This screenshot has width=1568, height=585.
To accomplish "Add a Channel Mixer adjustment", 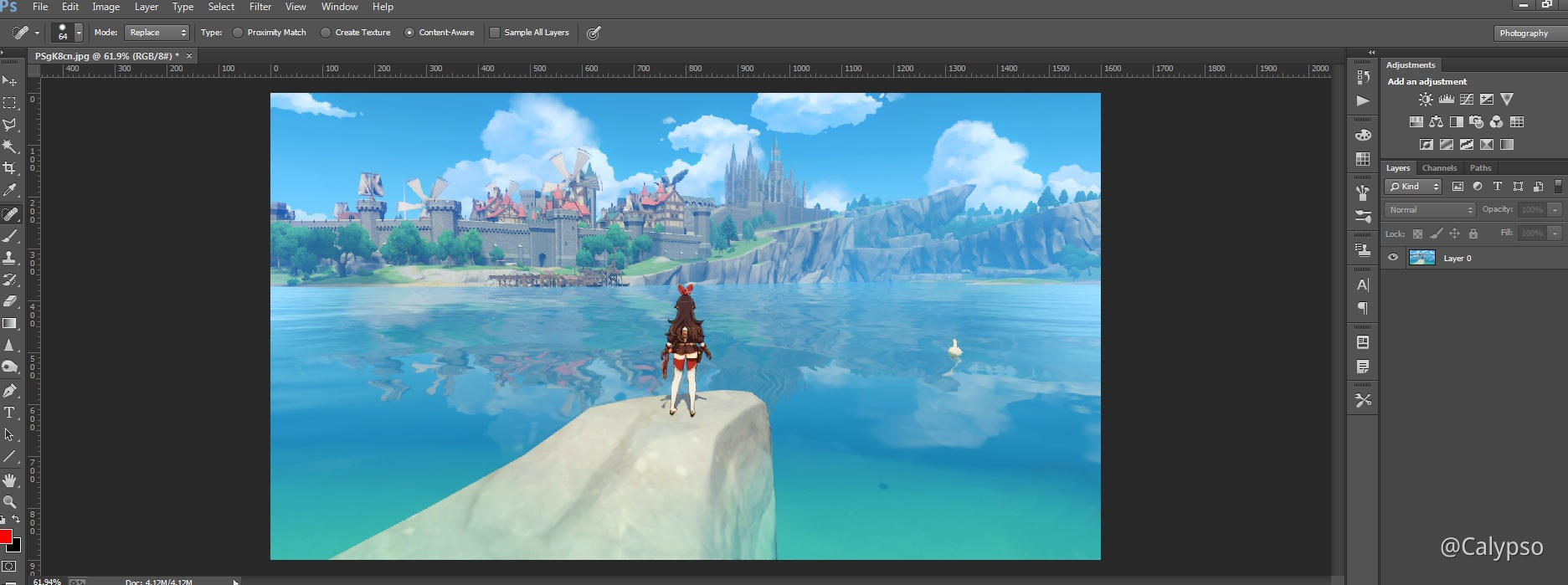I will coord(1496,121).
